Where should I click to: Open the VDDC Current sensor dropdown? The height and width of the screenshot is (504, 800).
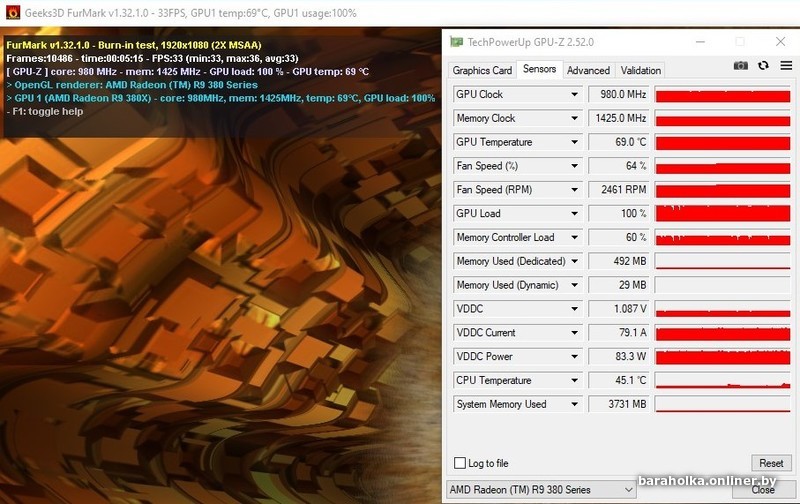coord(574,333)
